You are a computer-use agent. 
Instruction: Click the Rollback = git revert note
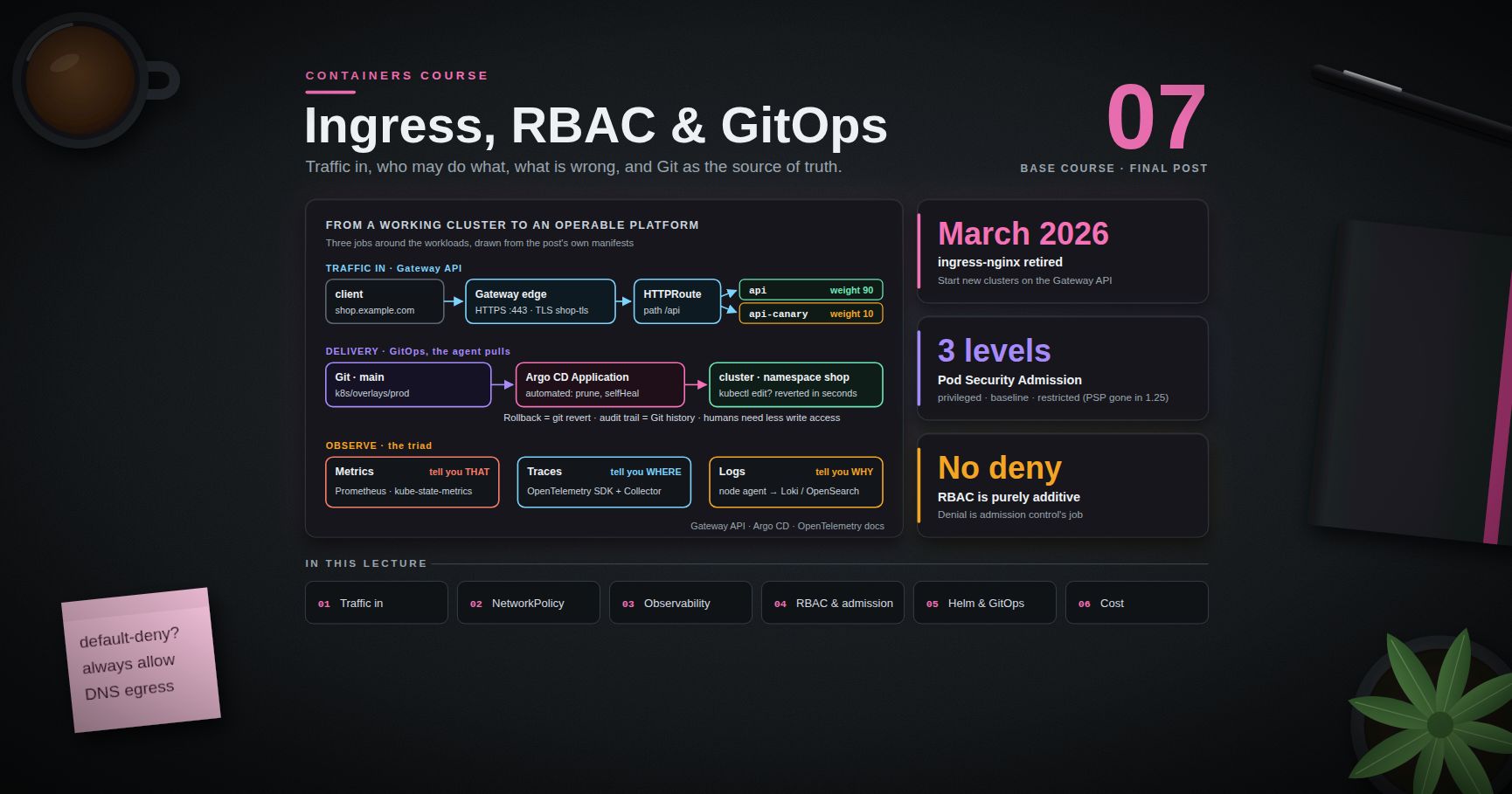pos(671,418)
